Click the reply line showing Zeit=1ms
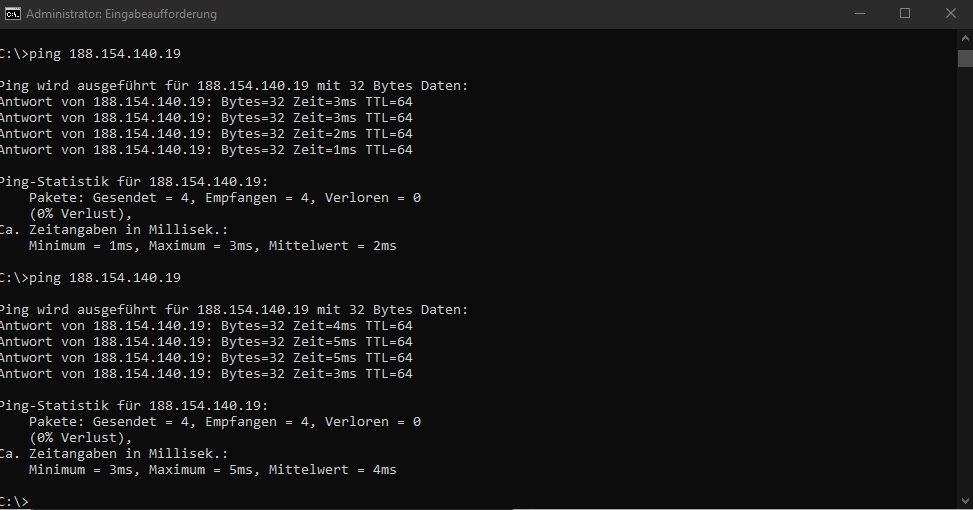Viewport: 973px width, 510px height. (206, 150)
